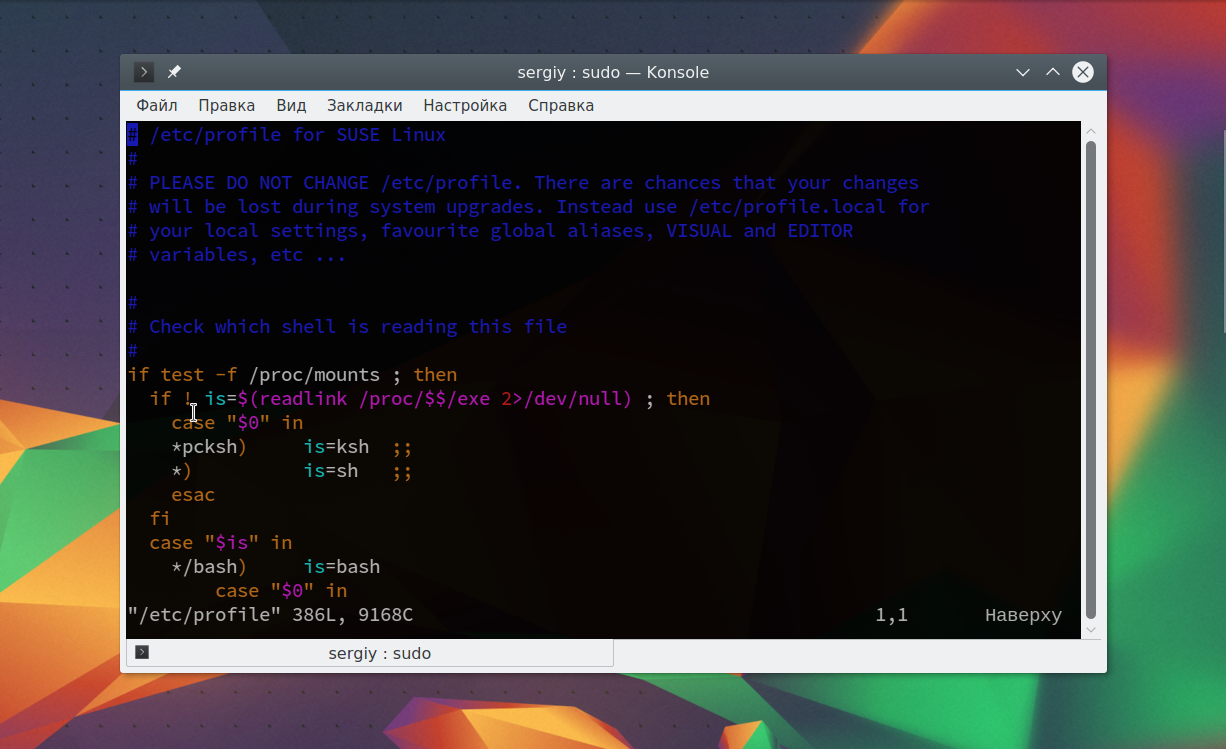This screenshot has width=1226, height=749.
Task: Toggle the pin keep-above icon in the title bar
Action: click(x=173, y=71)
